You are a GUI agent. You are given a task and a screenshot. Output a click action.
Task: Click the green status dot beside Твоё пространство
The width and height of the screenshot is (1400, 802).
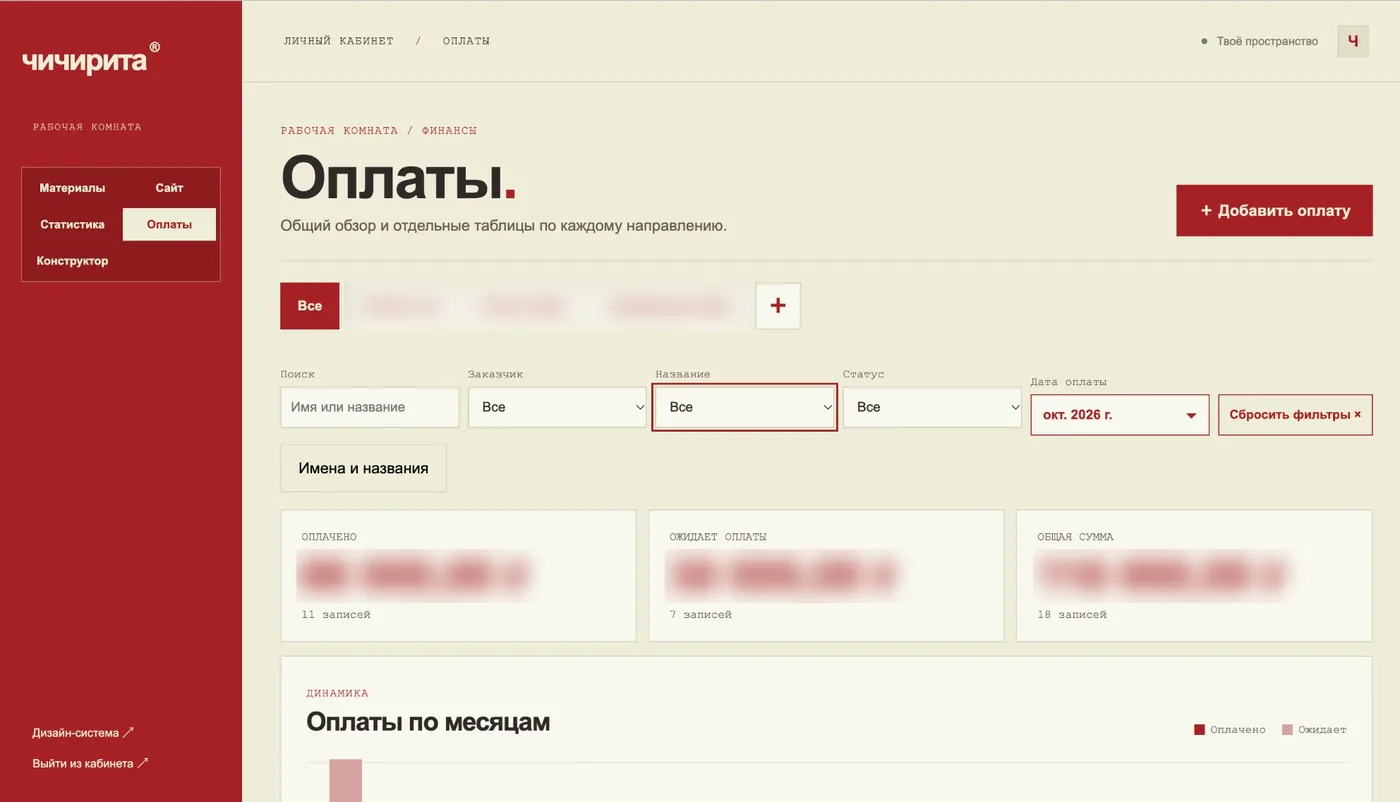click(x=1204, y=42)
